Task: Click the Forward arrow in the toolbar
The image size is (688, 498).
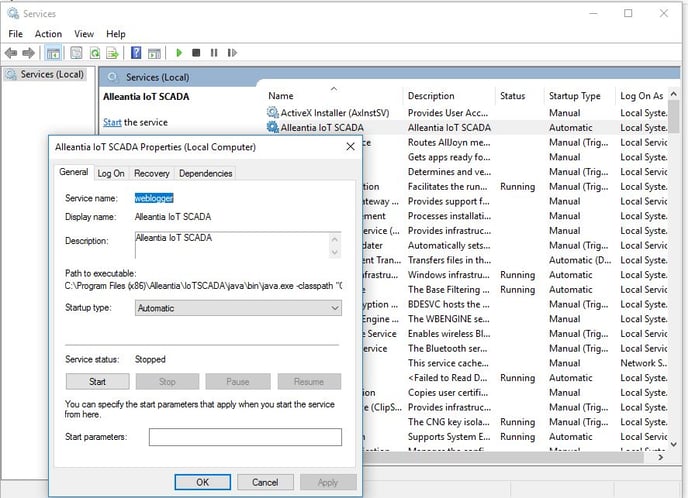Action: point(29,53)
